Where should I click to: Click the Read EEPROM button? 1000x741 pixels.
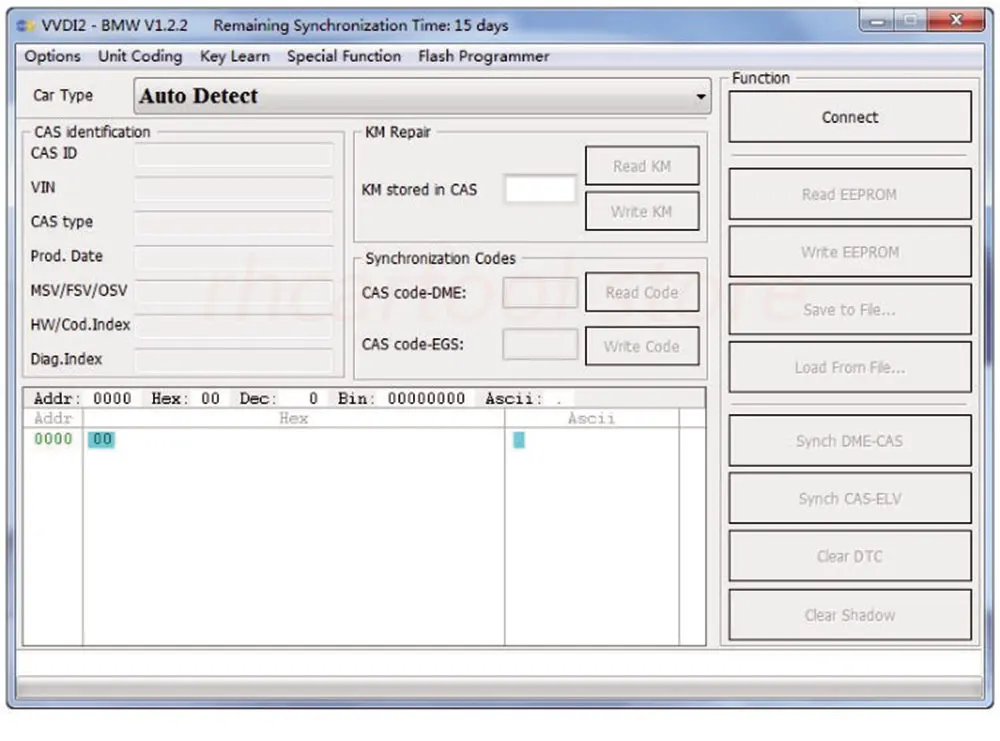[849, 194]
